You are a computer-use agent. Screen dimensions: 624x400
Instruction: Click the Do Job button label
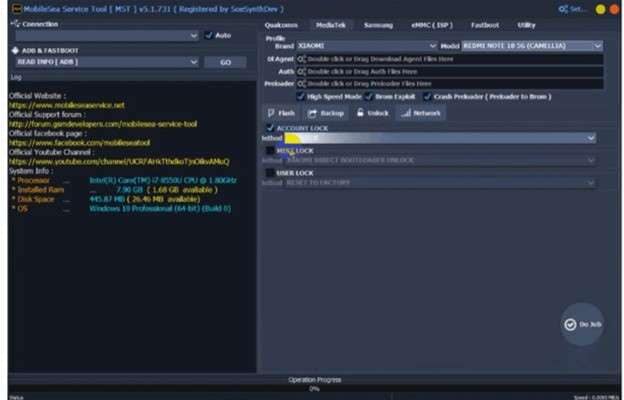click(590, 324)
